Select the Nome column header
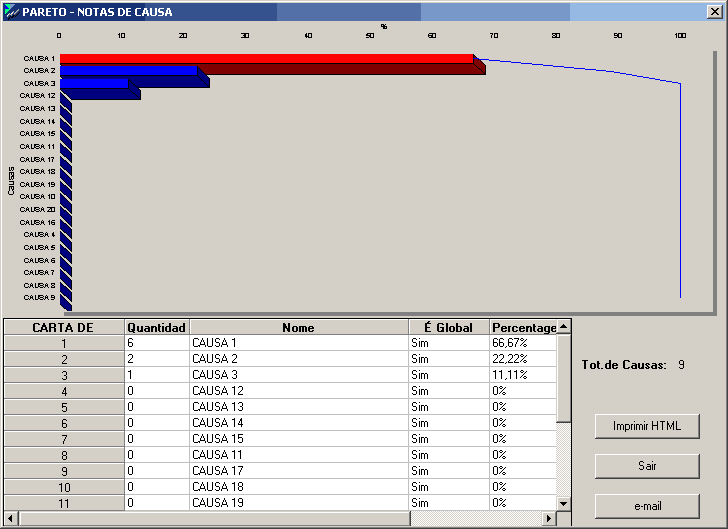728x529 pixels. tap(299, 327)
